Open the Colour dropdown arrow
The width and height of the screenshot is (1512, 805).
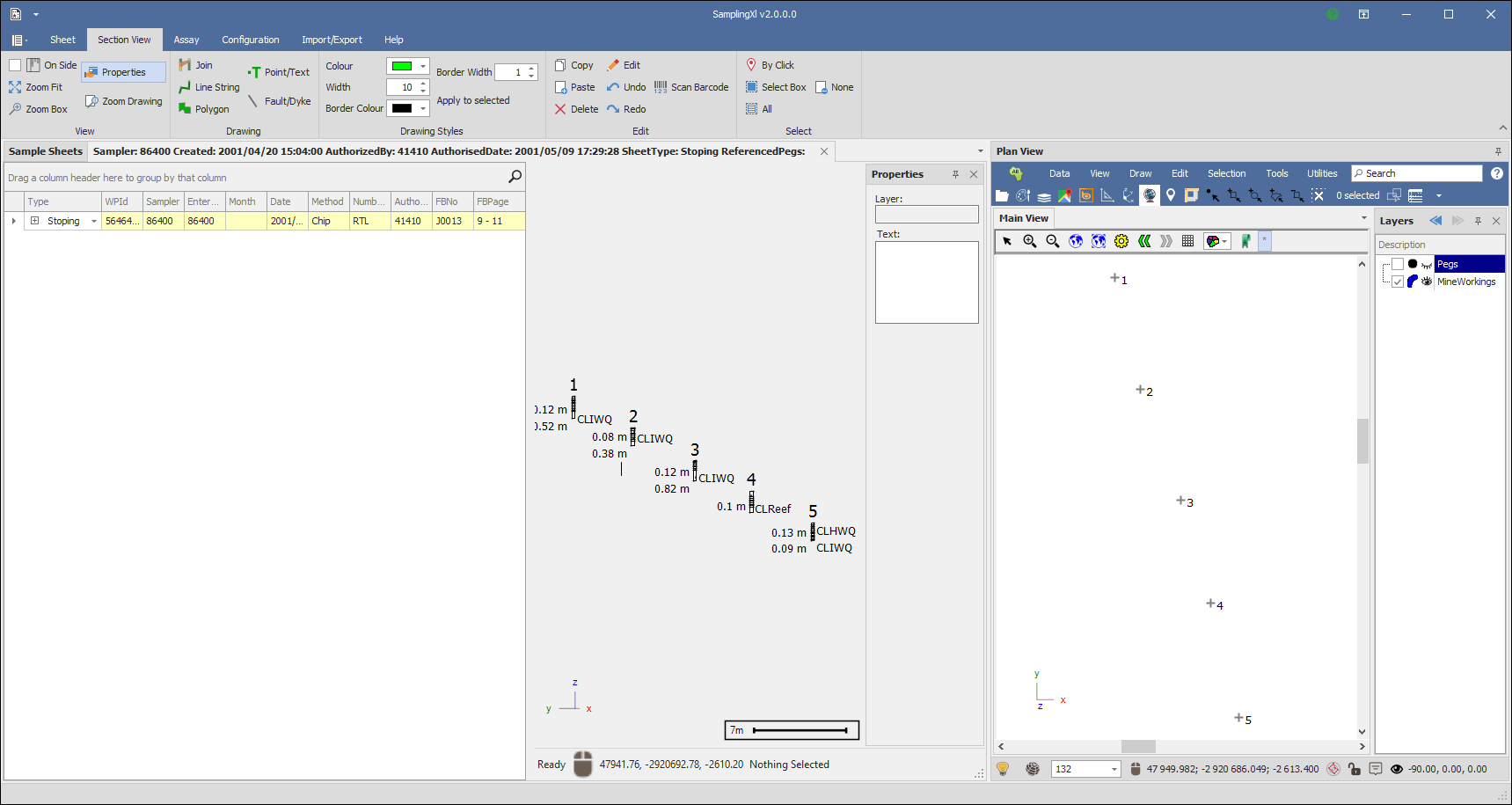(423, 66)
